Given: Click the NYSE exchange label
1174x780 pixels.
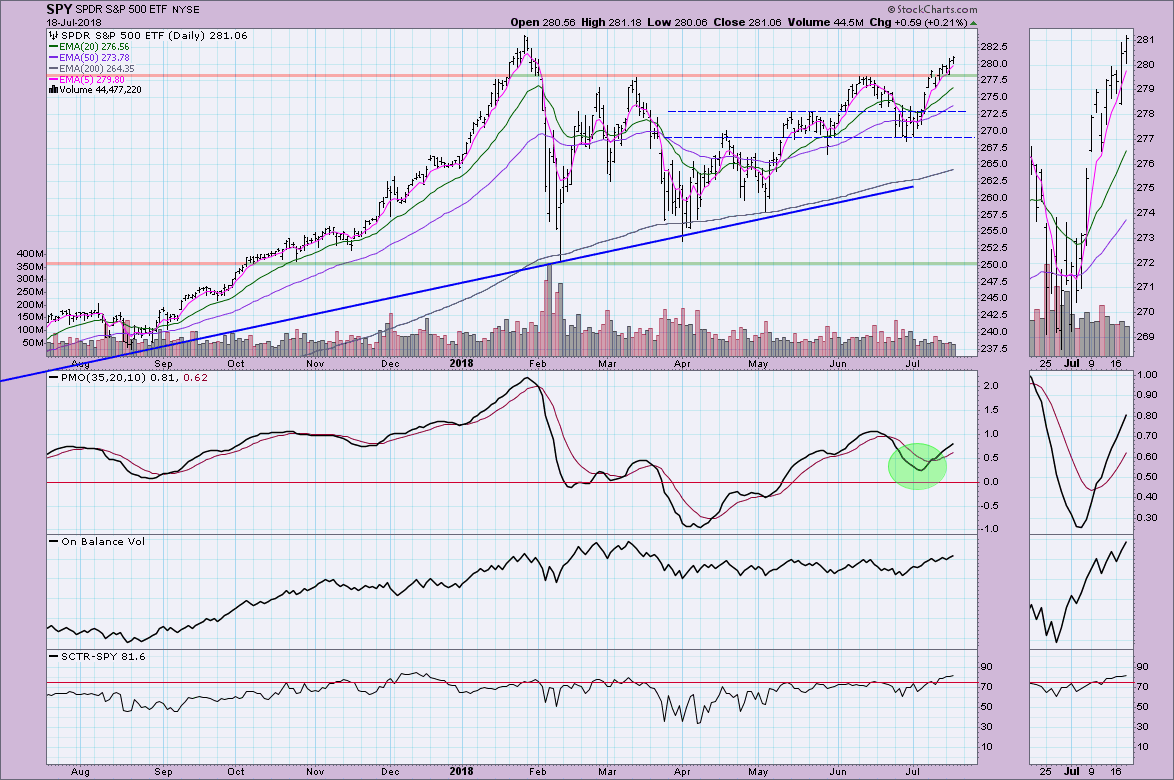Looking at the screenshot, I should 186,10.
